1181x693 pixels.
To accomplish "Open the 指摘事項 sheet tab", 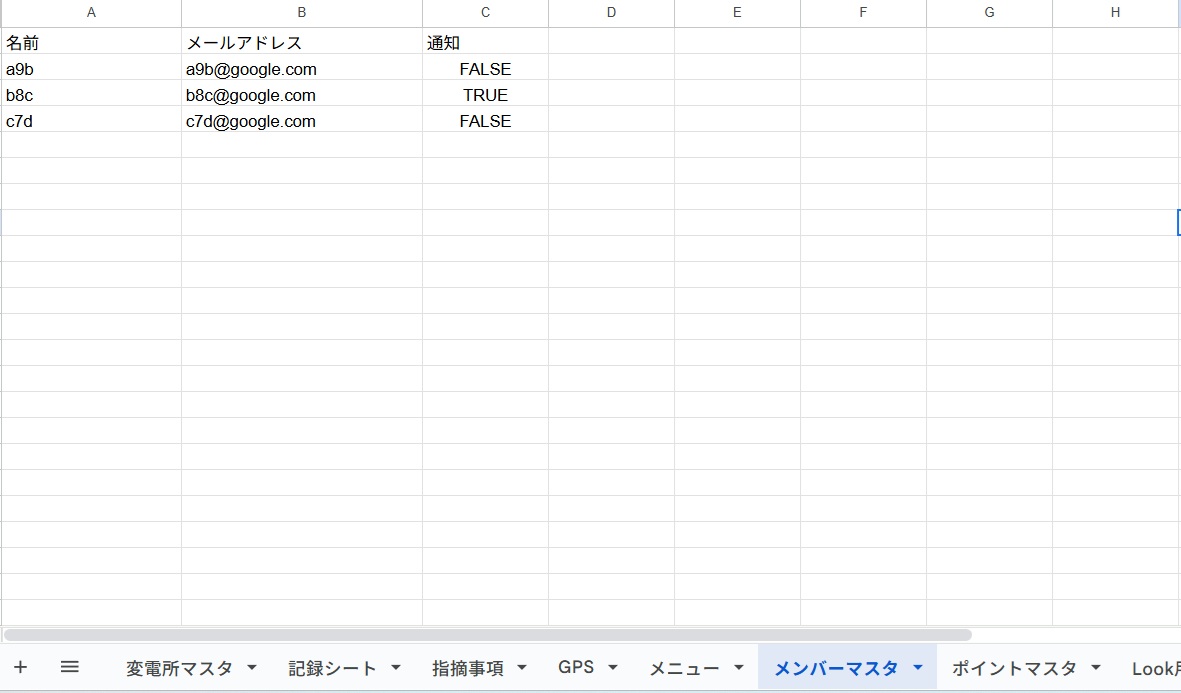I will [x=468, y=668].
